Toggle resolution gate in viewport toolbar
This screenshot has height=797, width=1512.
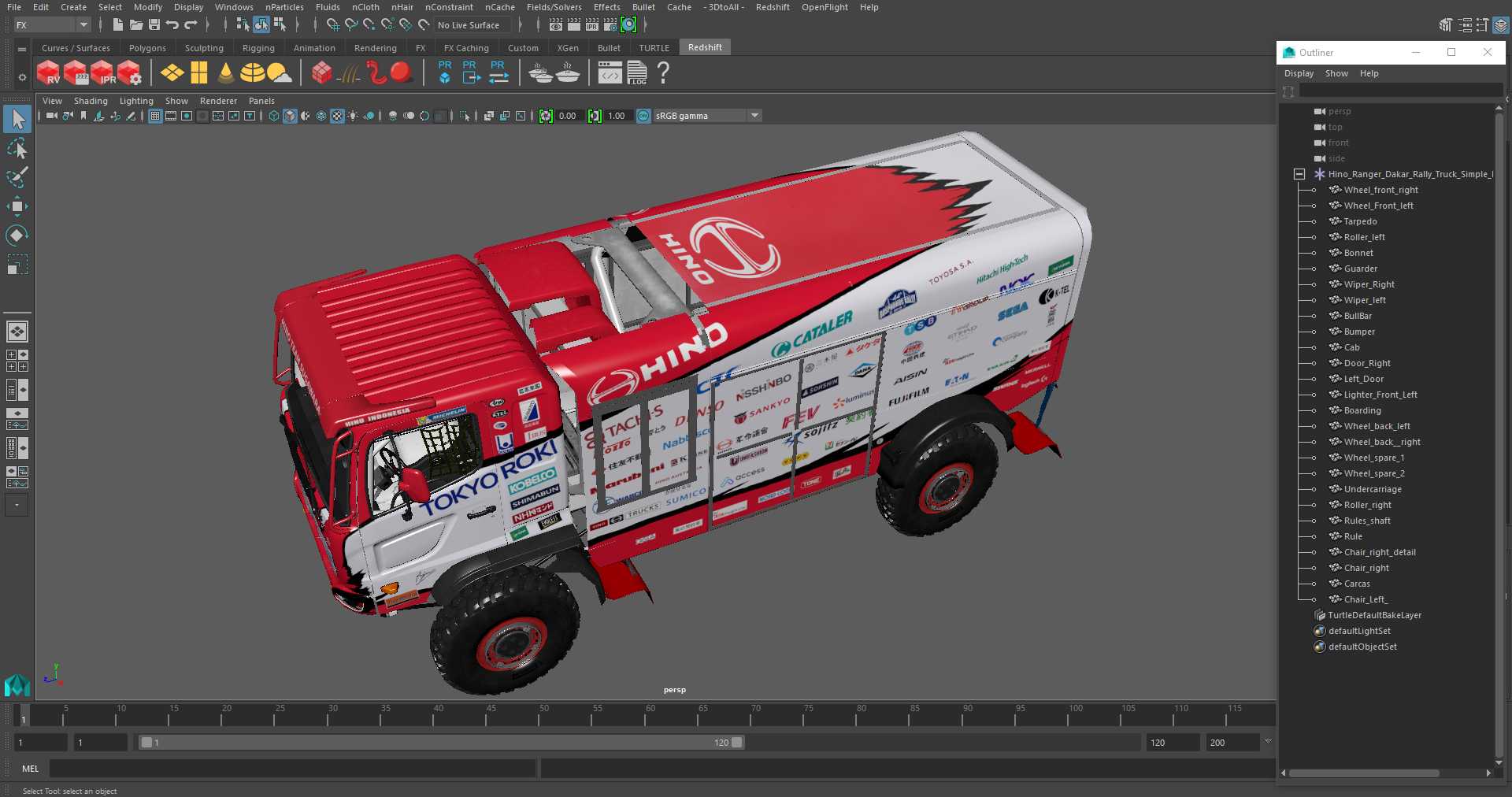[187, 116]
